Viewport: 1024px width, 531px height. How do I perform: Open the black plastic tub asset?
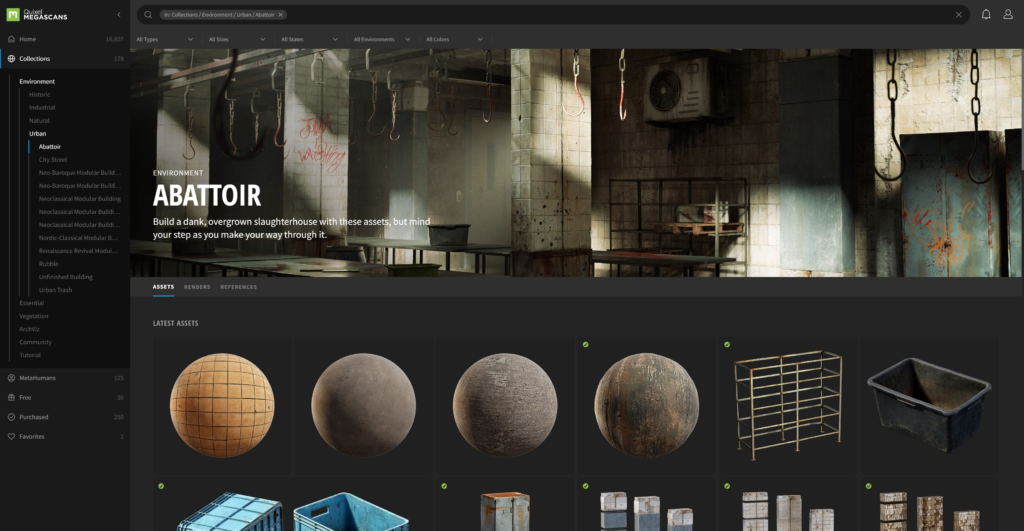coord(929,405)
